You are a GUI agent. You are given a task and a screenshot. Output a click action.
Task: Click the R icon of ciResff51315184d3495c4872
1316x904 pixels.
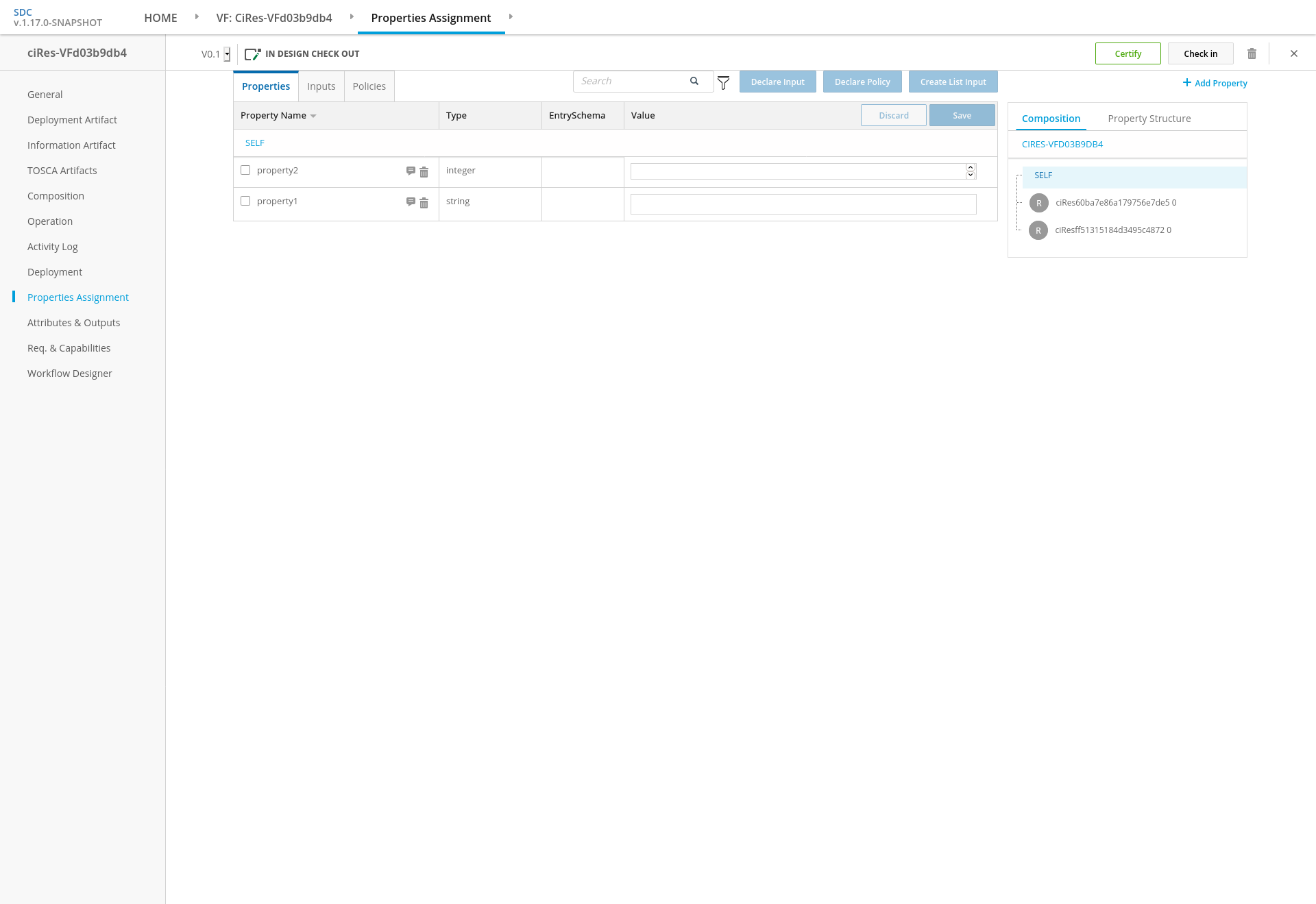pyautogui.click(x=1038, y=230)
